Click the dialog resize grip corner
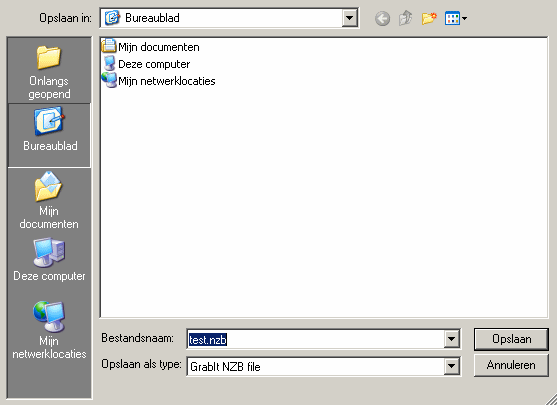This screenshot has width=557, height=405. point(551,400)
